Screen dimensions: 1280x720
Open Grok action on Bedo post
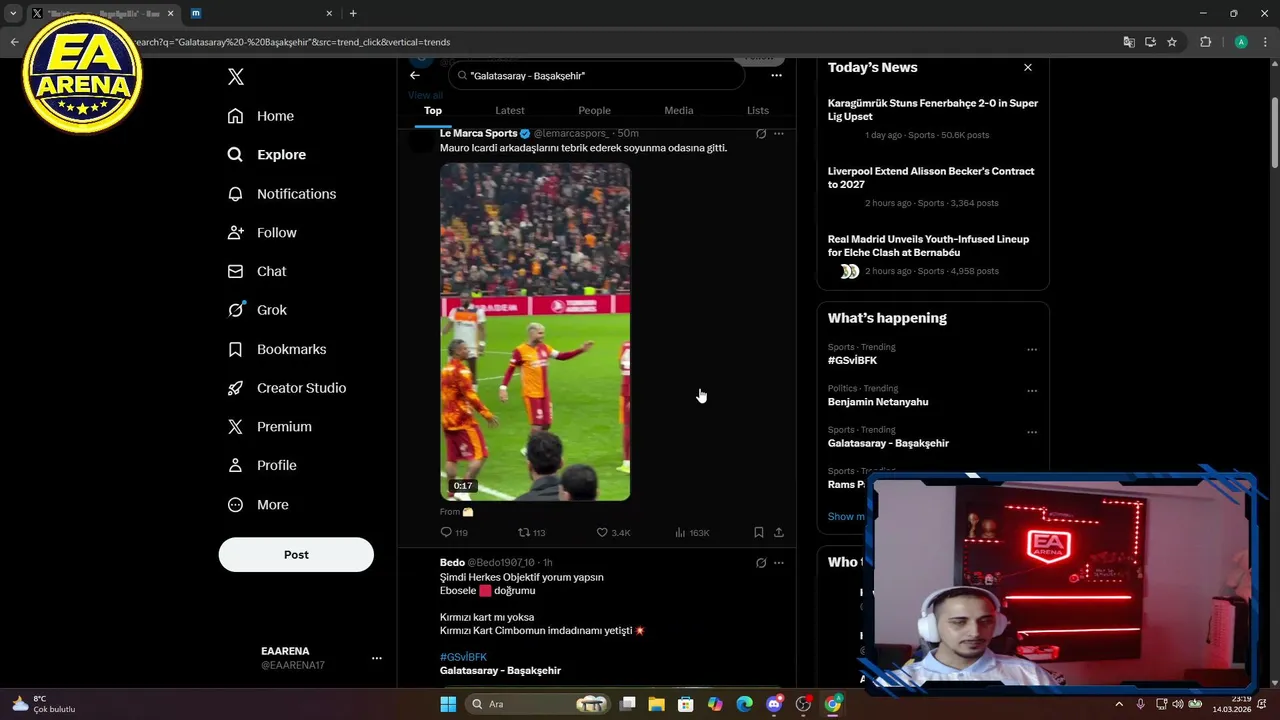point(761,563)
